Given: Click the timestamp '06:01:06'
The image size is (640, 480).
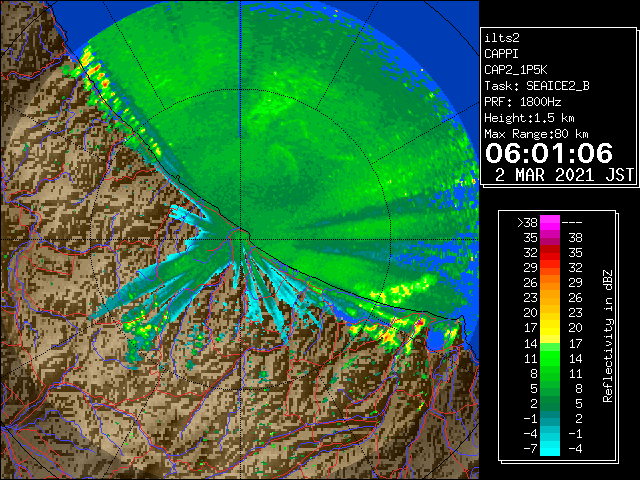Looking at the screenshot, I should 549,153.
